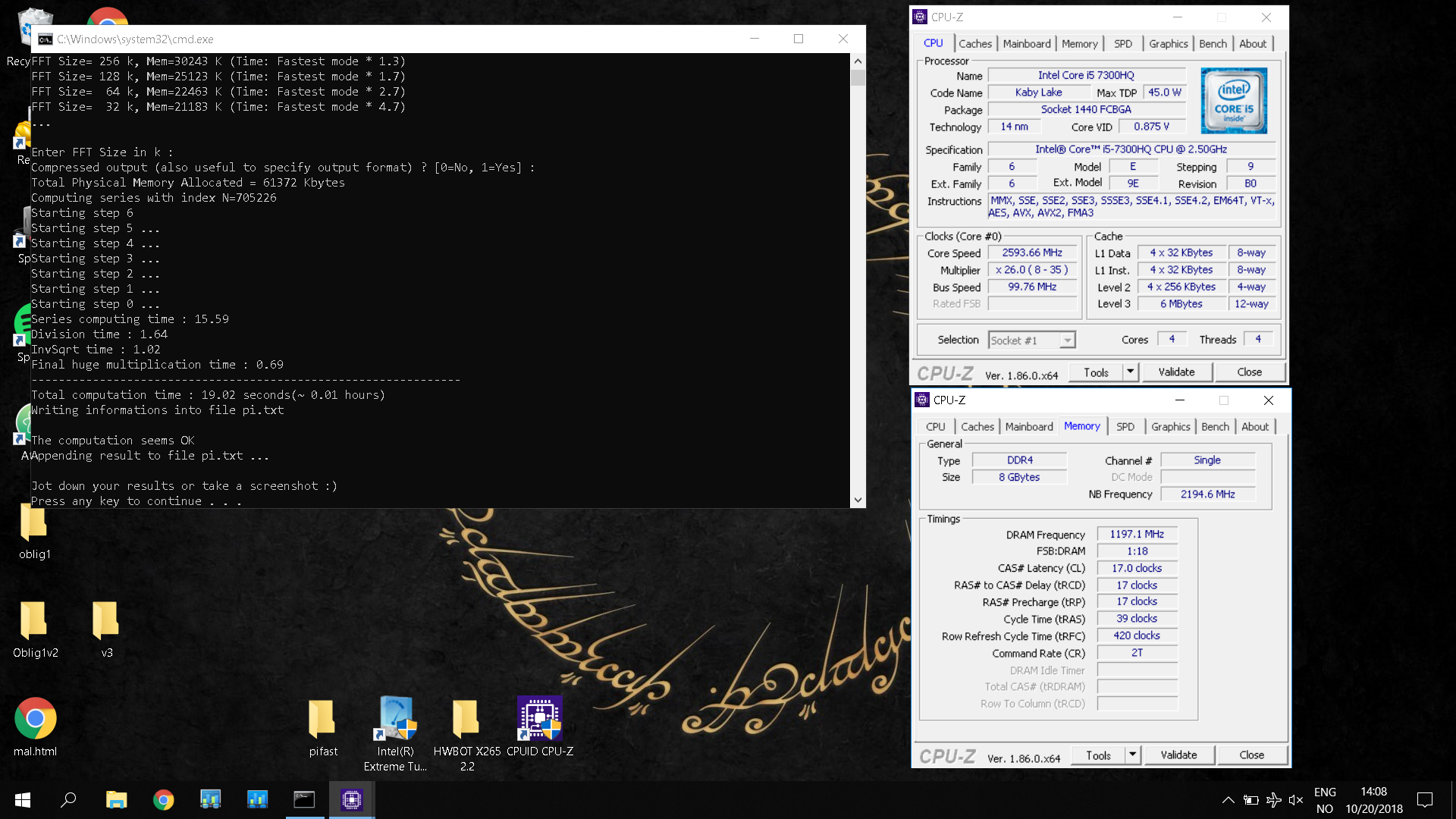Click Tools button in lower CPU-Z window
The height and width of the screenshot is (819, 1456).
[1098, 755]
